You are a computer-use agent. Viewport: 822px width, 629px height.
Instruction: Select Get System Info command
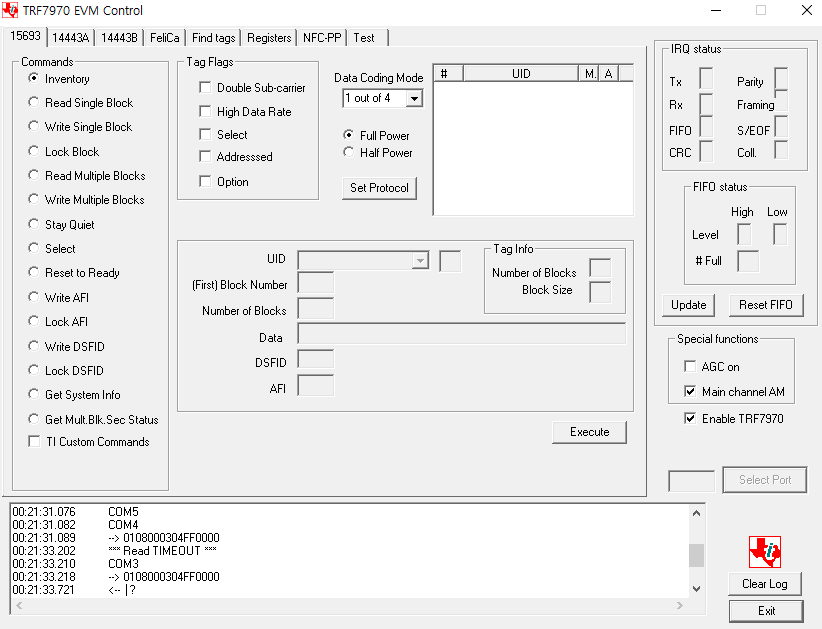point(34,394)
